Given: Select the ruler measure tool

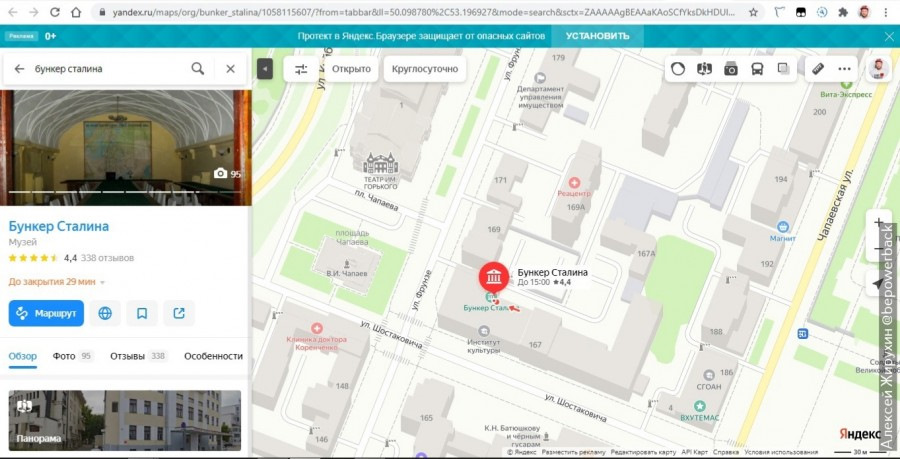Looking at the screenshot, I should (x=818, y=69).
